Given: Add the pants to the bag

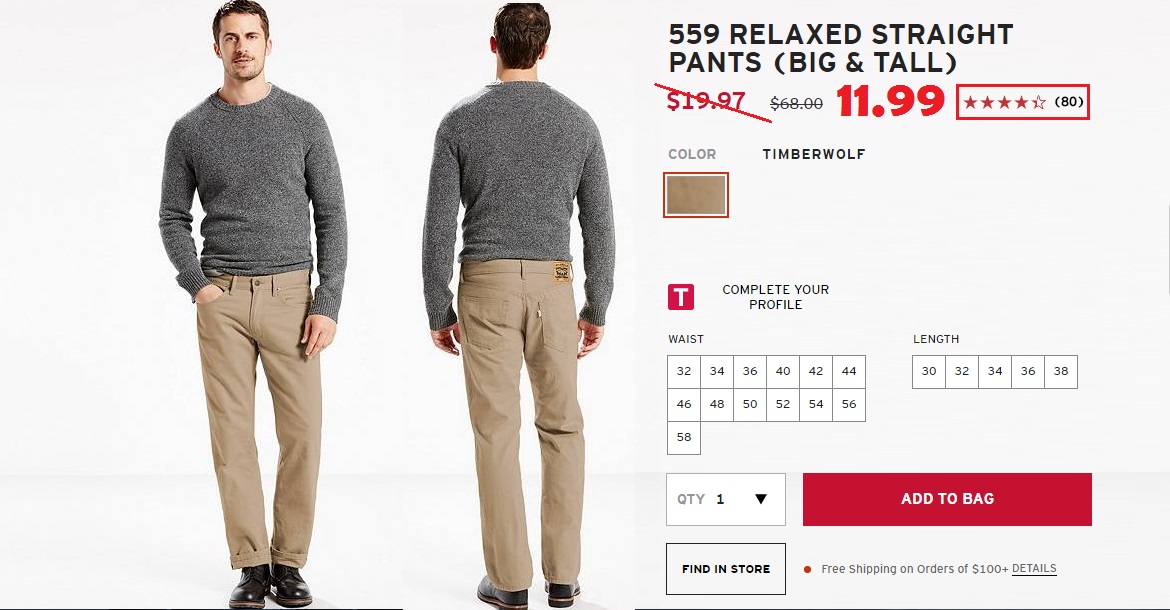Looking at the screenshot, I should (948, 499).
